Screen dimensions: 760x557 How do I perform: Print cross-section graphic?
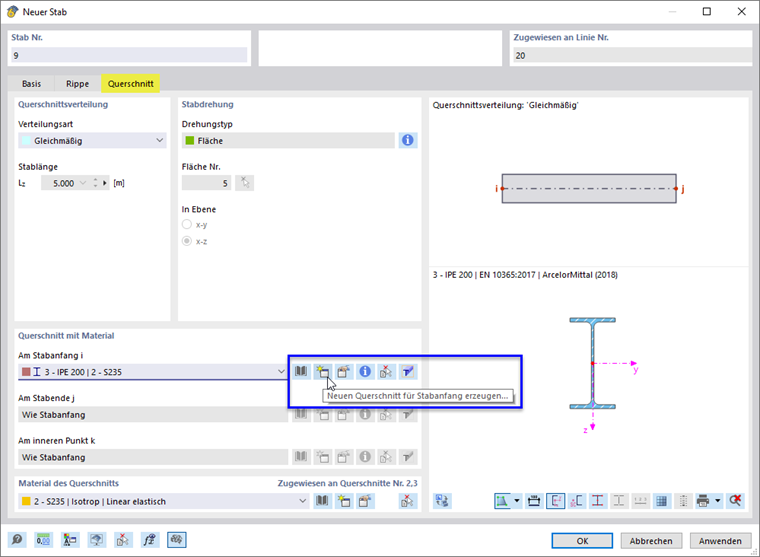click(703, 501)
